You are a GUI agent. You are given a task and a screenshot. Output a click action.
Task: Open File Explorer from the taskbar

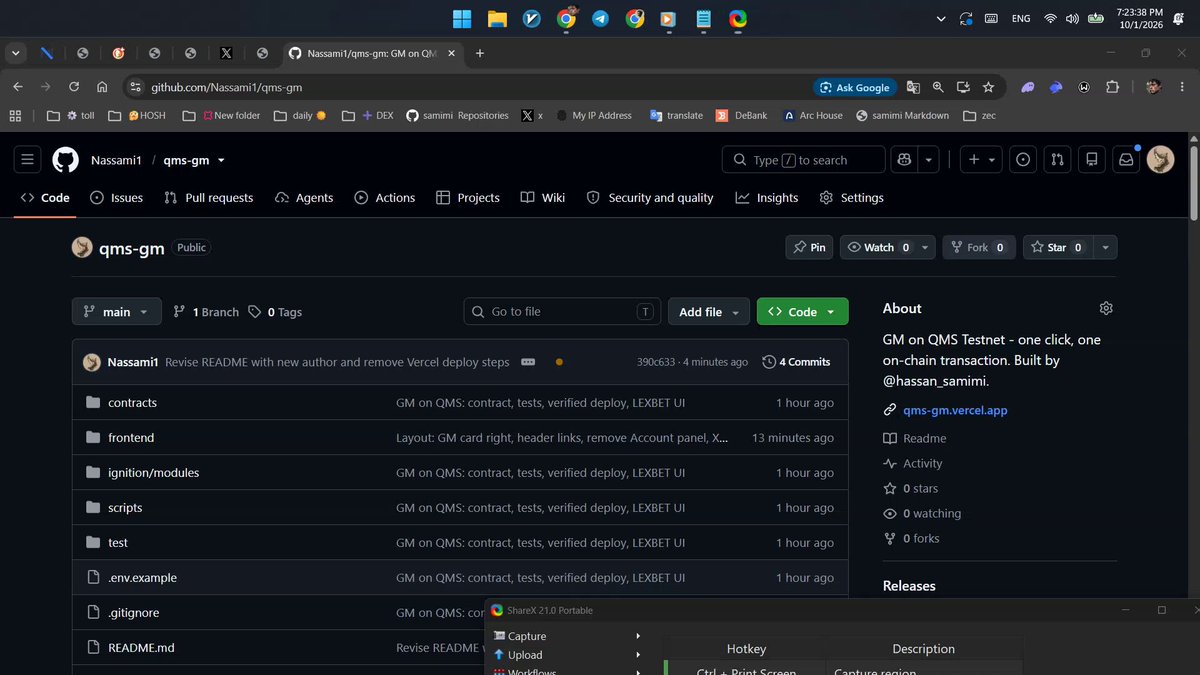coord(497,19)
